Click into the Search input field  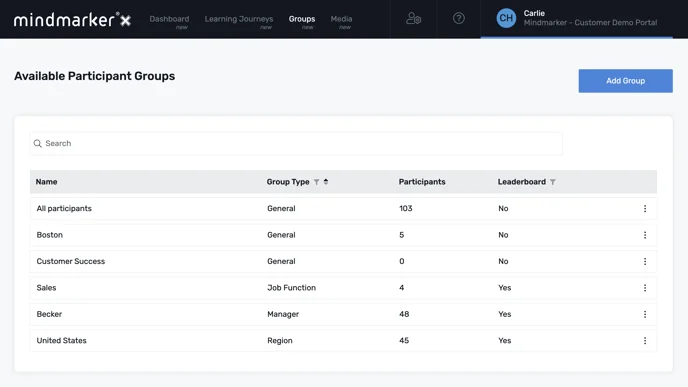tap(296, 143)
